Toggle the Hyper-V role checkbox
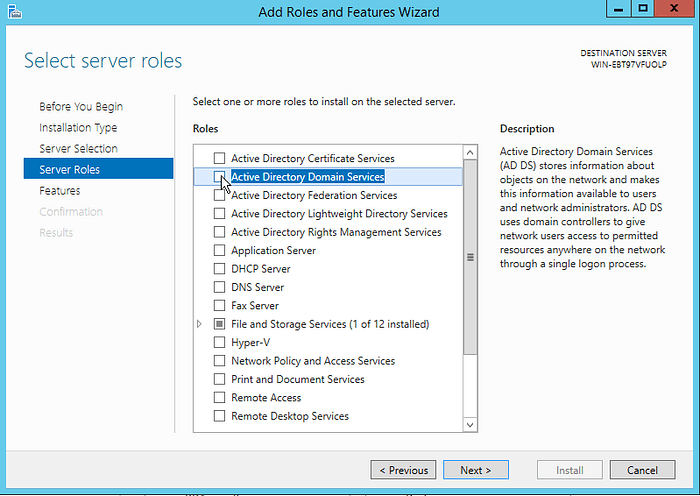The image size is (700, 496). (x=219, y=343)
